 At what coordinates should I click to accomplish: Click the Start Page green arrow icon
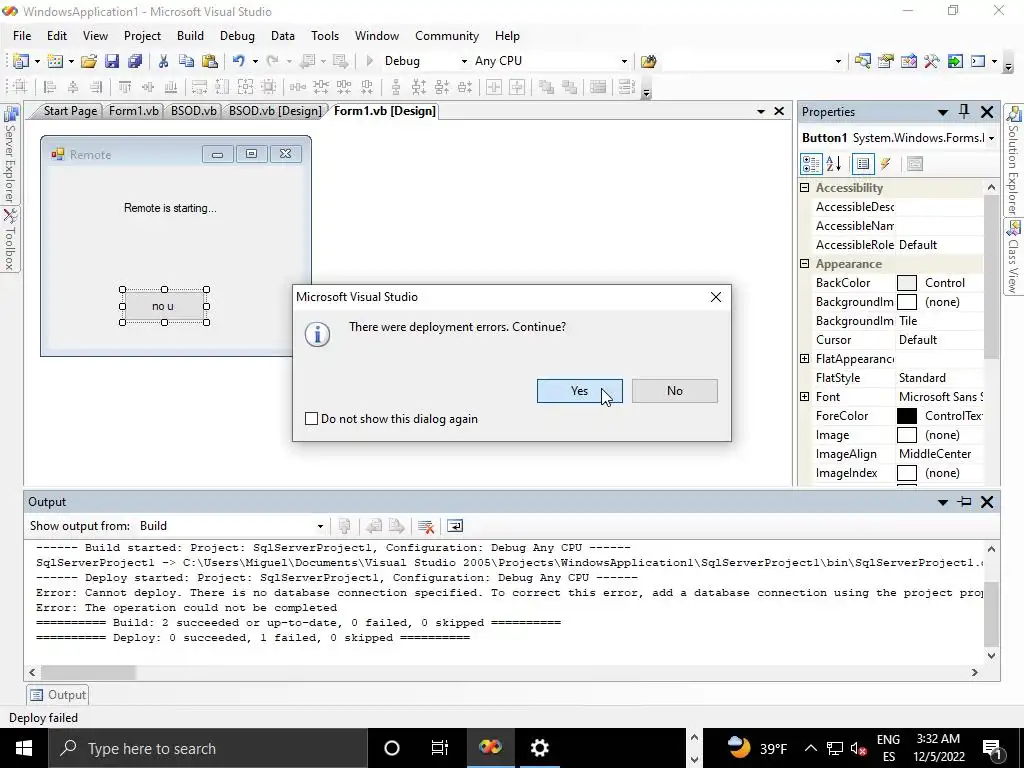pyautogui.click(x=955, y=61)
